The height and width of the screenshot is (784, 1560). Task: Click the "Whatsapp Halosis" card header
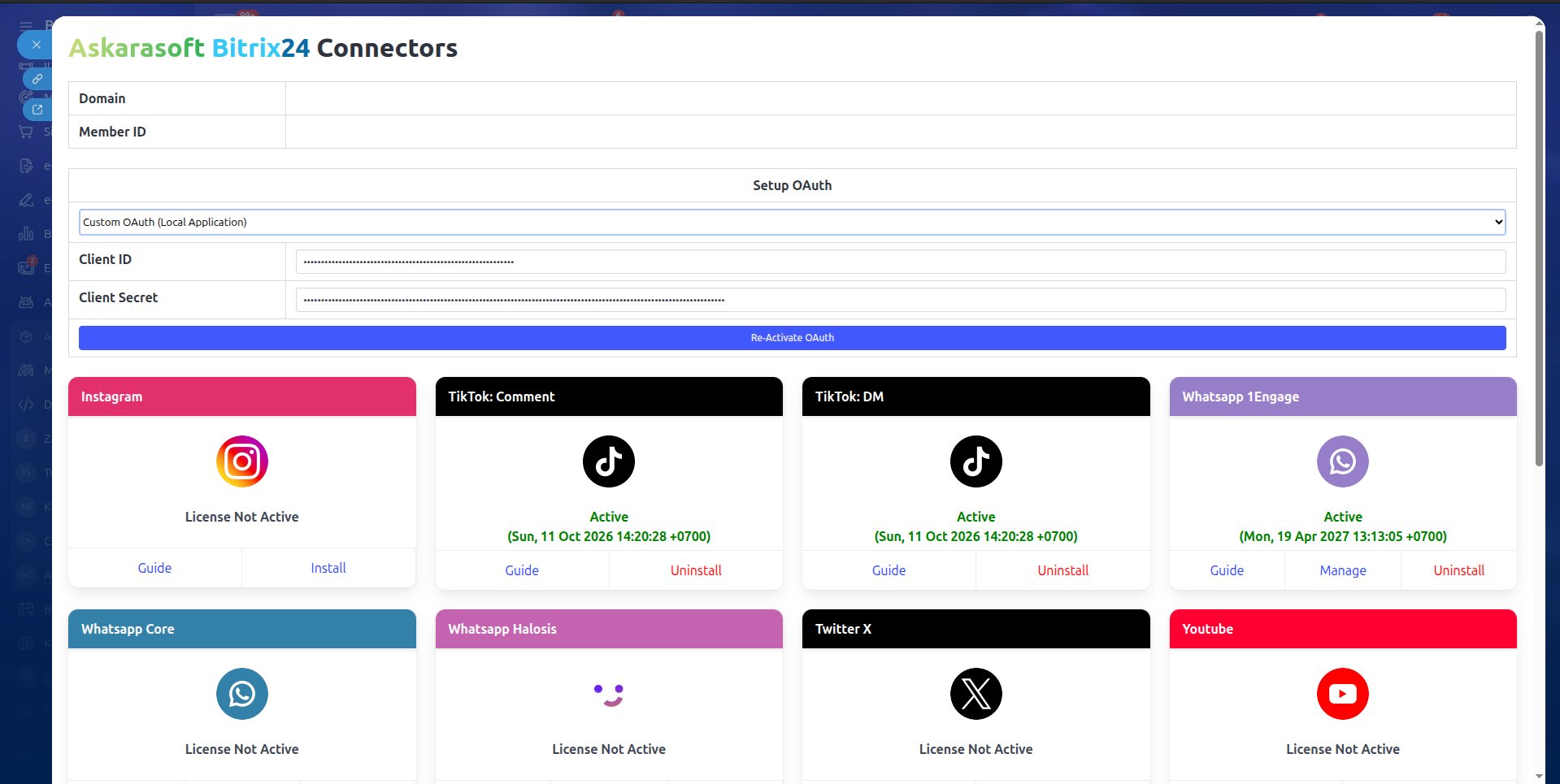(x=609, y=629)
